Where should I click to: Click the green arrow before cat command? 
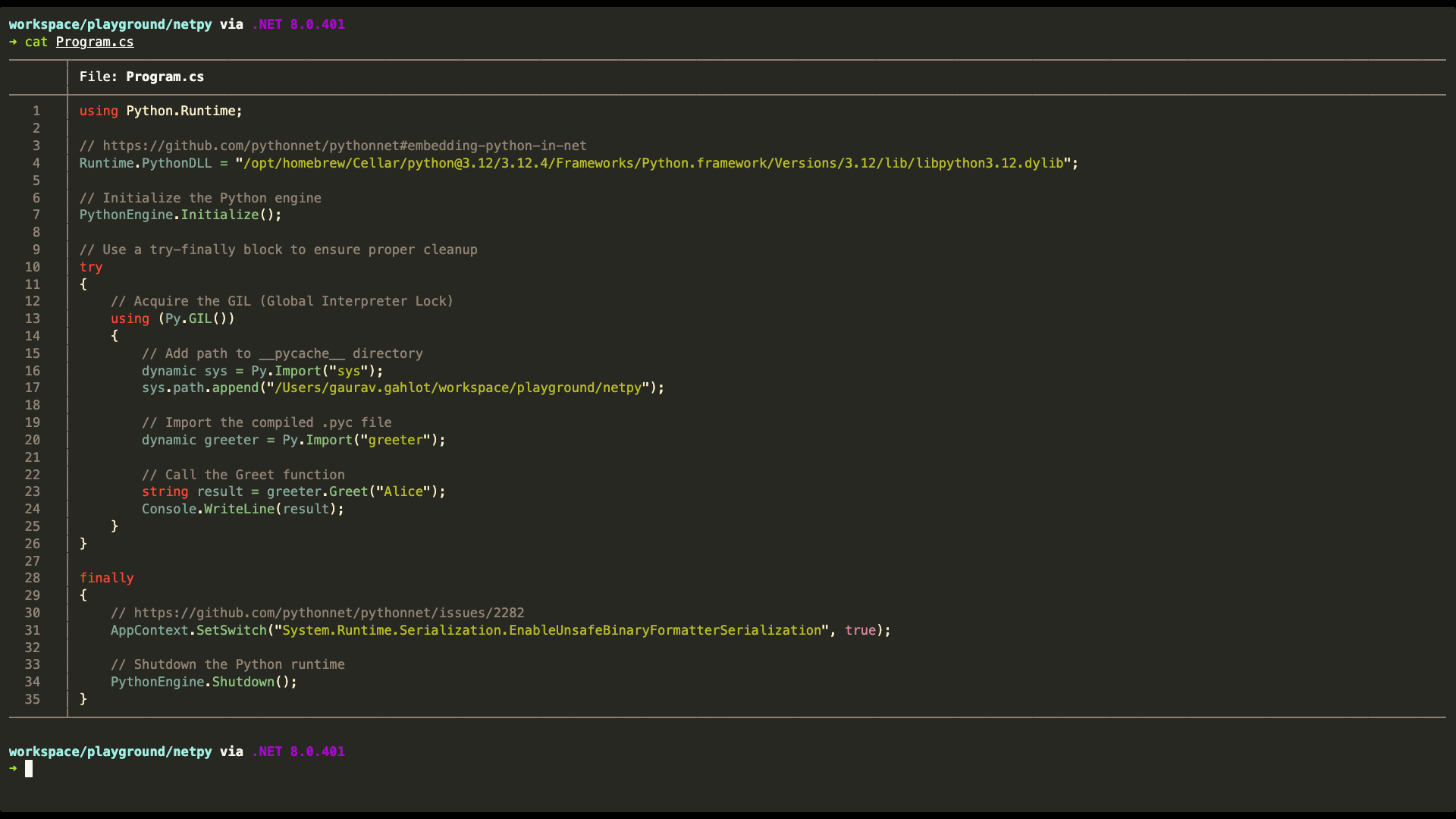13,42
